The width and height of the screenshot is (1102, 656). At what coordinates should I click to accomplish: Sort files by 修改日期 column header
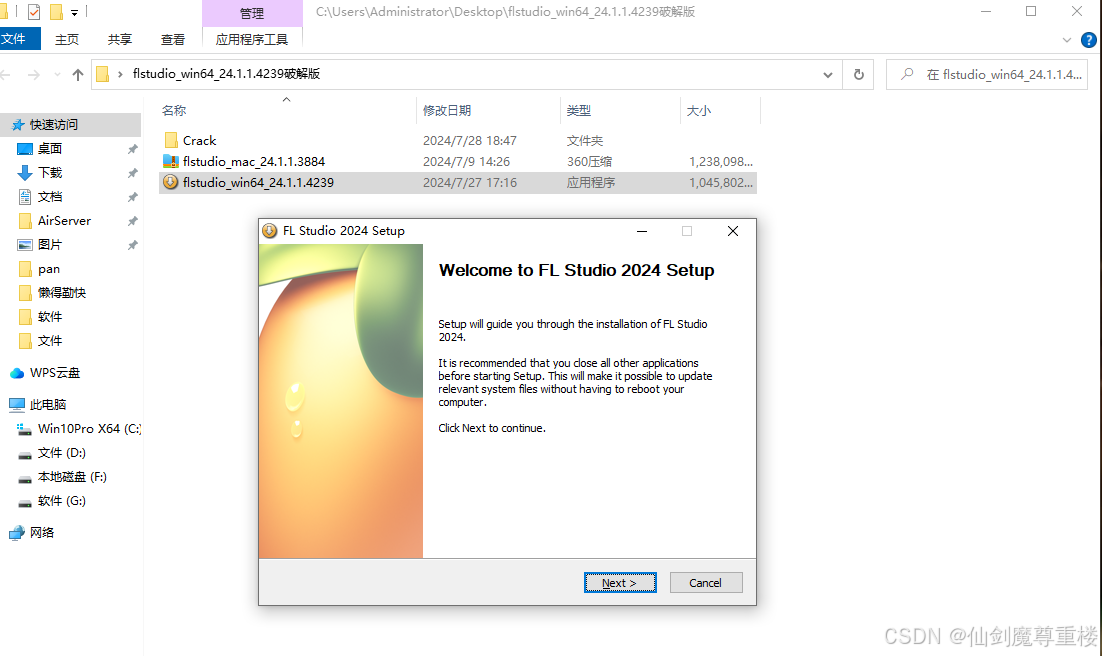click(x=447, y=111)
